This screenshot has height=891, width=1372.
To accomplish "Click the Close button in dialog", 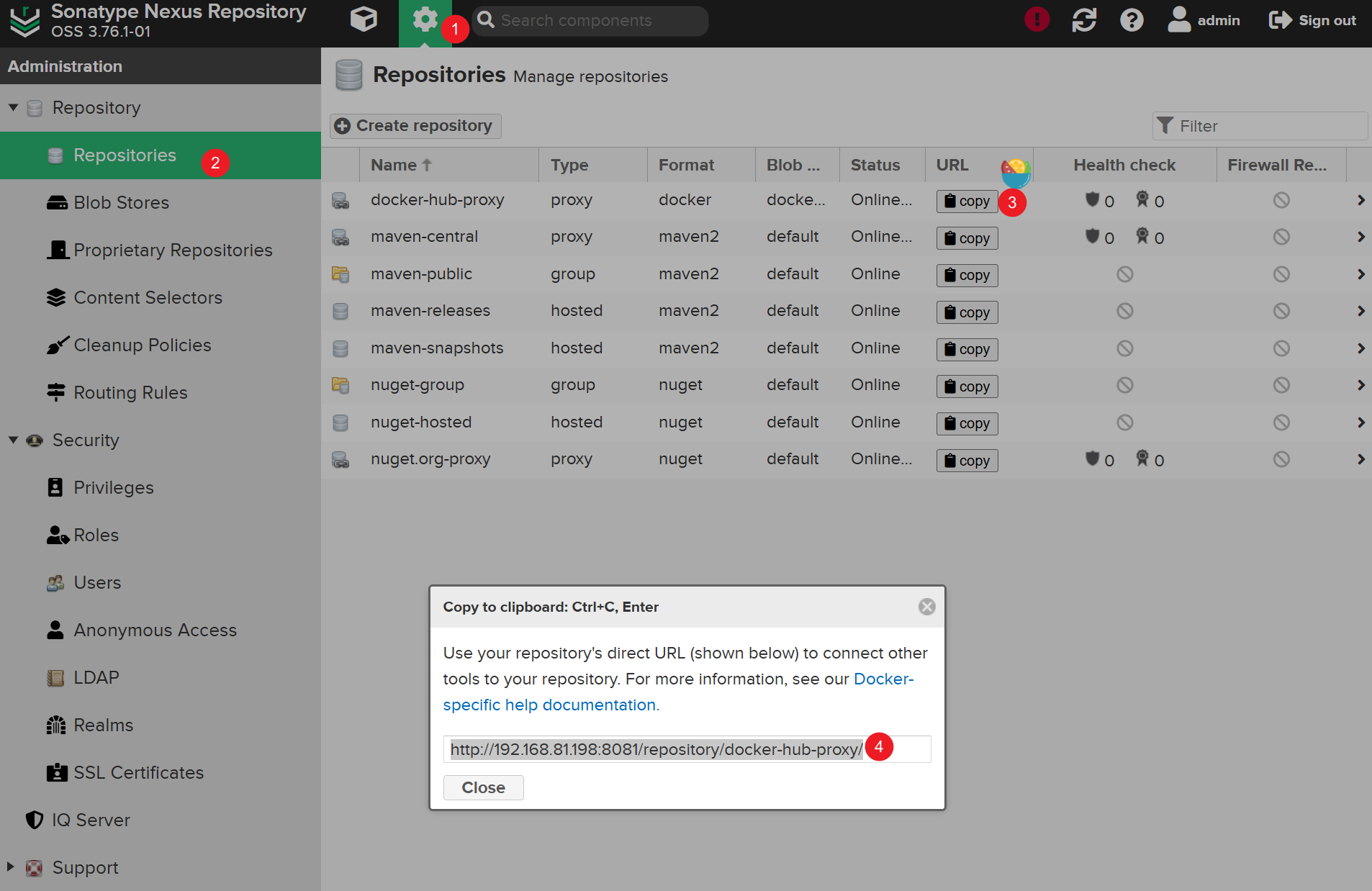I will pyautogui.click(x=484, y=787).
